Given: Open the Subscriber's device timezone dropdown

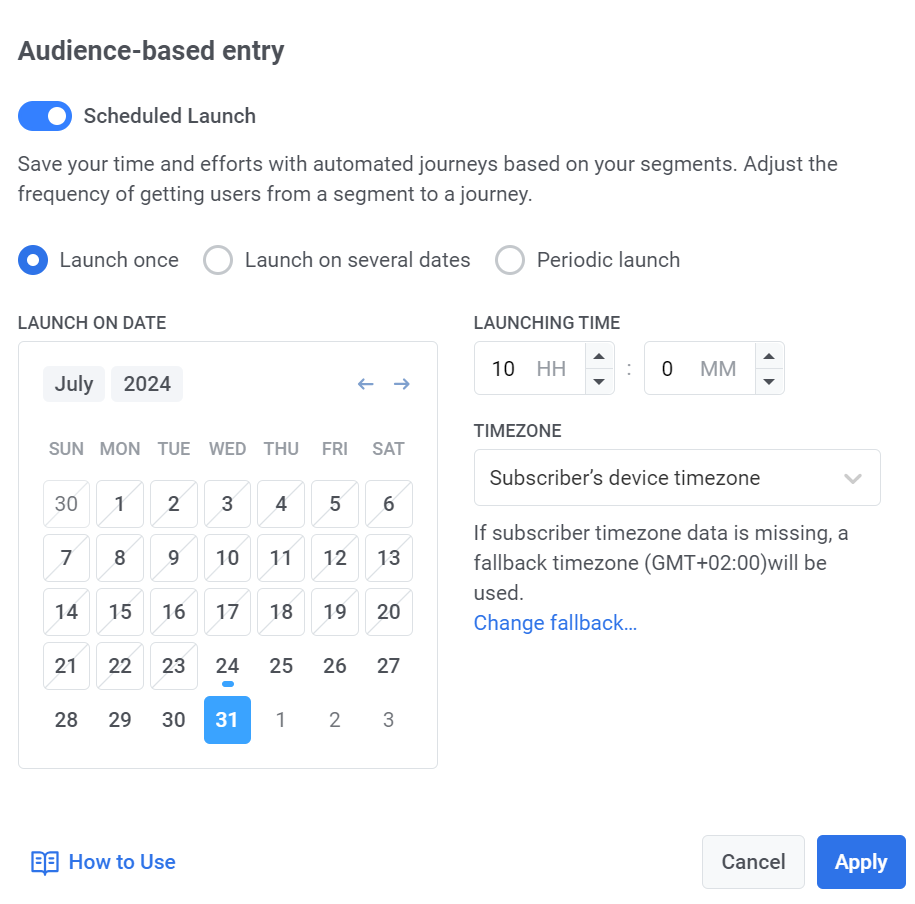Looking at the screenshot, I should (677, 477).
